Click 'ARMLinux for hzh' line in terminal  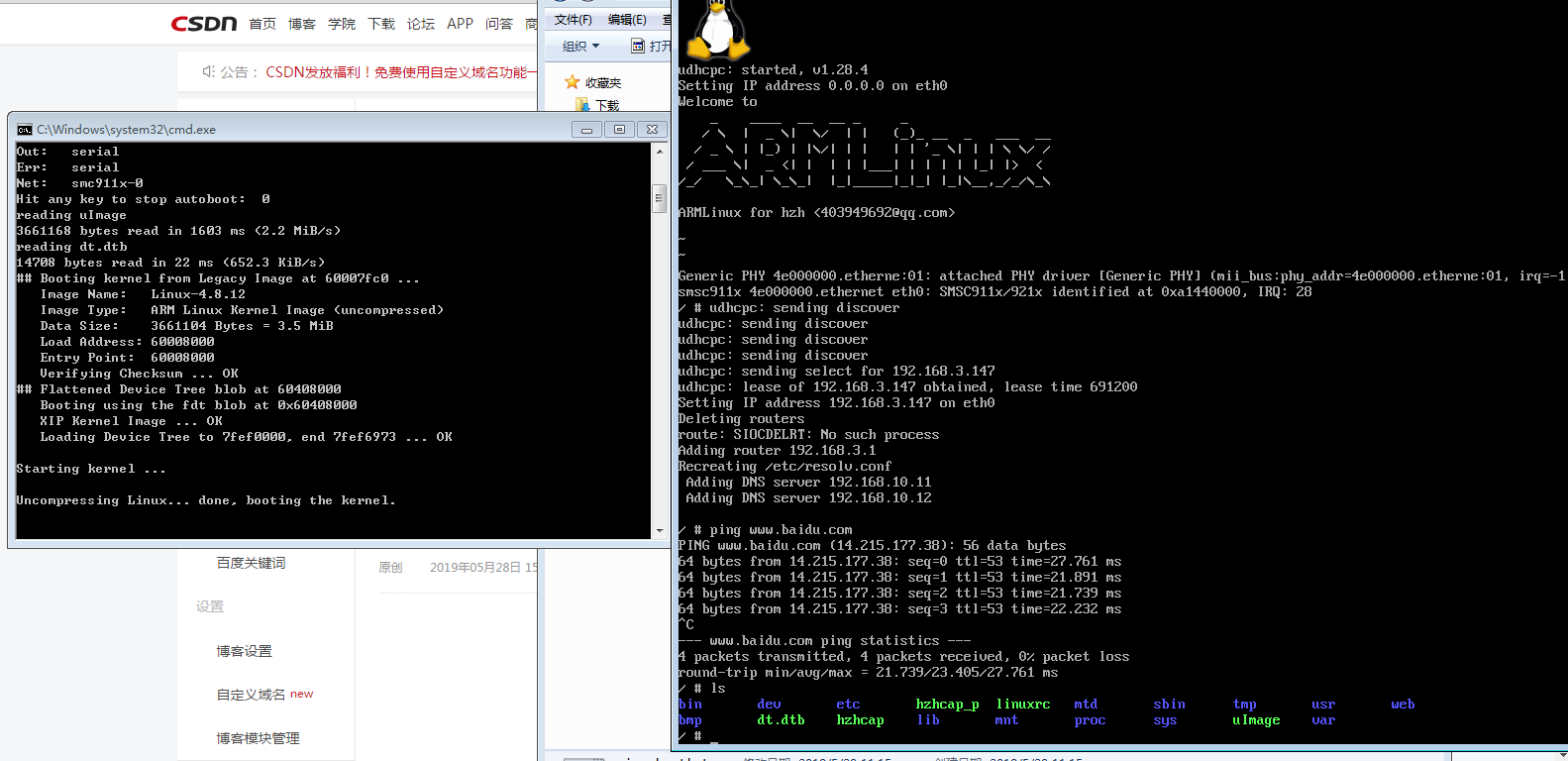816,212
